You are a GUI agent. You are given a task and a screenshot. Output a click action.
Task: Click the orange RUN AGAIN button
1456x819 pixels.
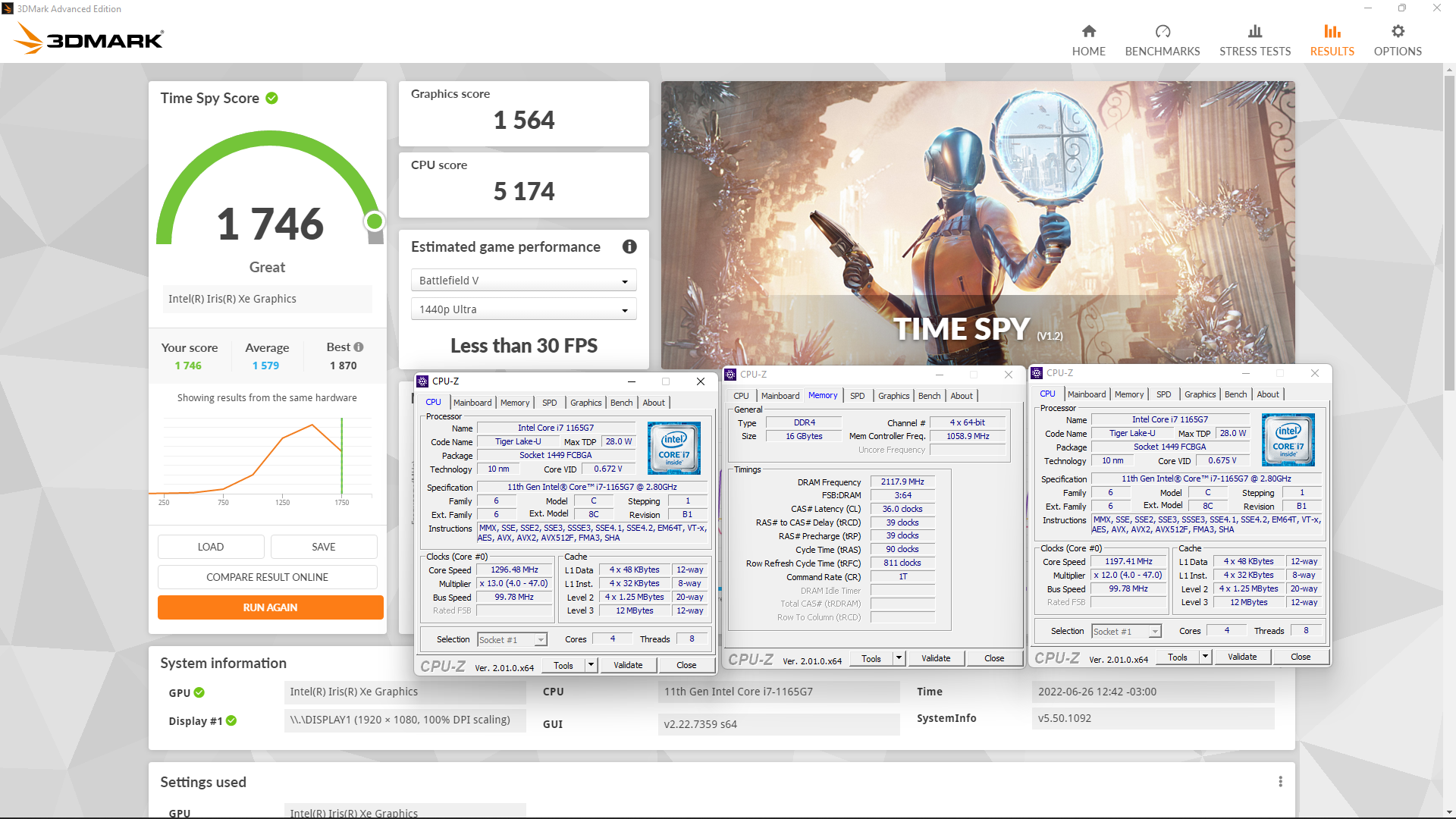tap(270, 607)
